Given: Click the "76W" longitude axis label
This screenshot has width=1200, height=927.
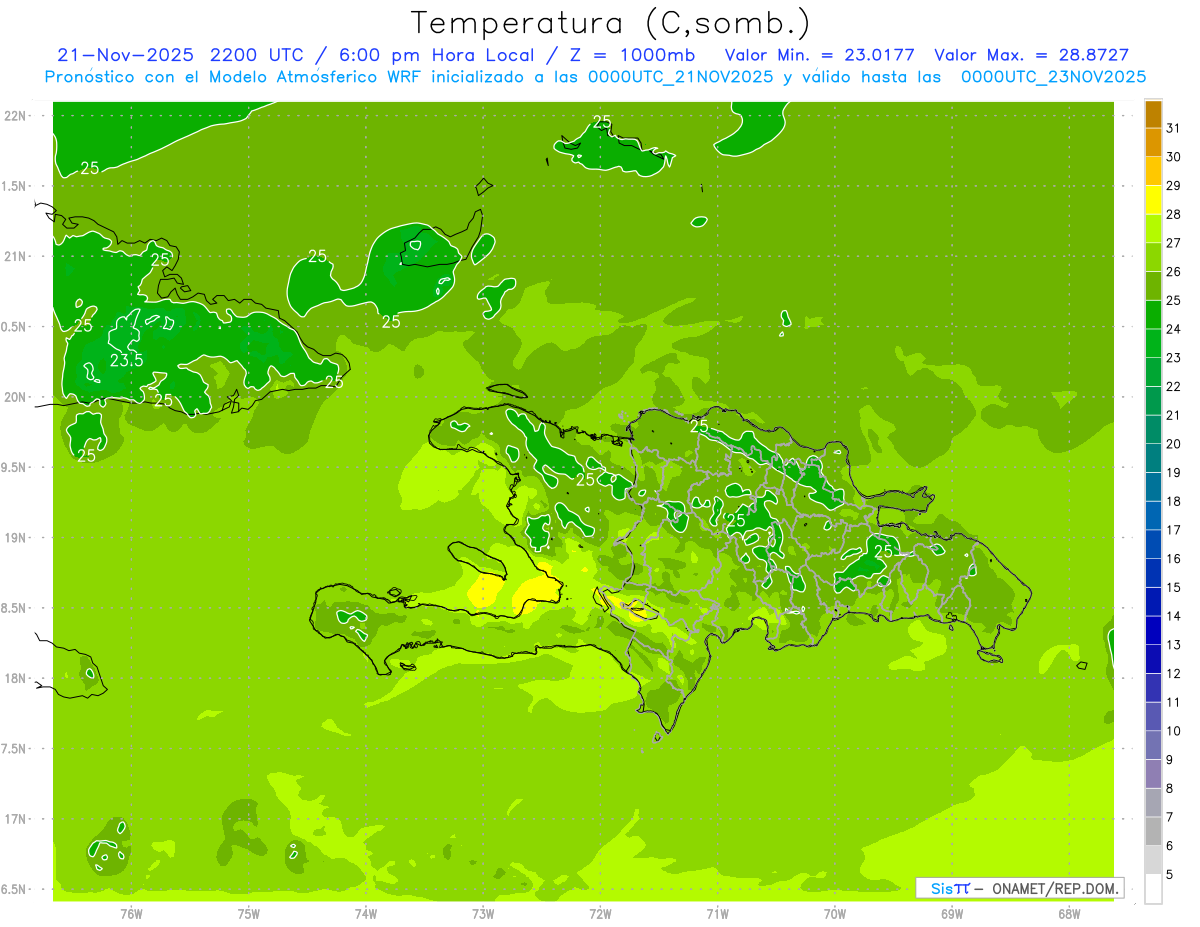Looking at the screenshot, I should coord(131,914).
